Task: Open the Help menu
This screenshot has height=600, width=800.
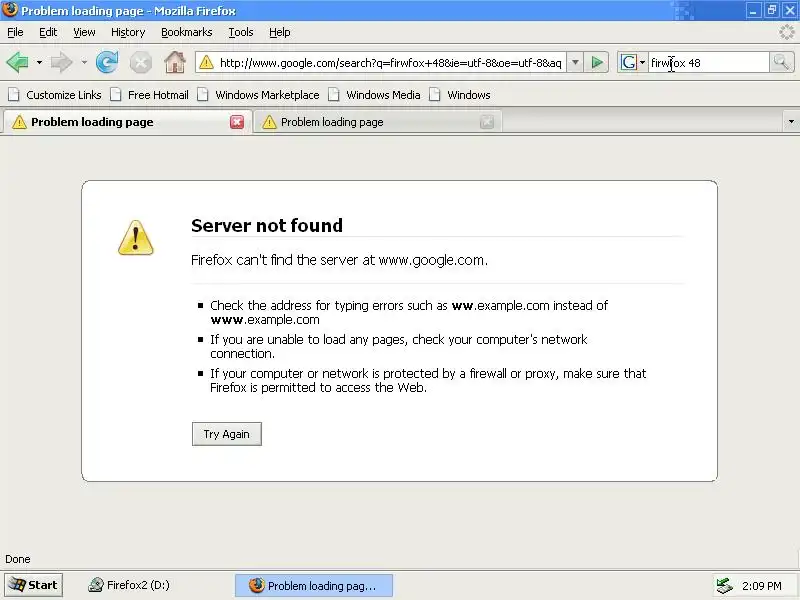Action: [280, 32]
